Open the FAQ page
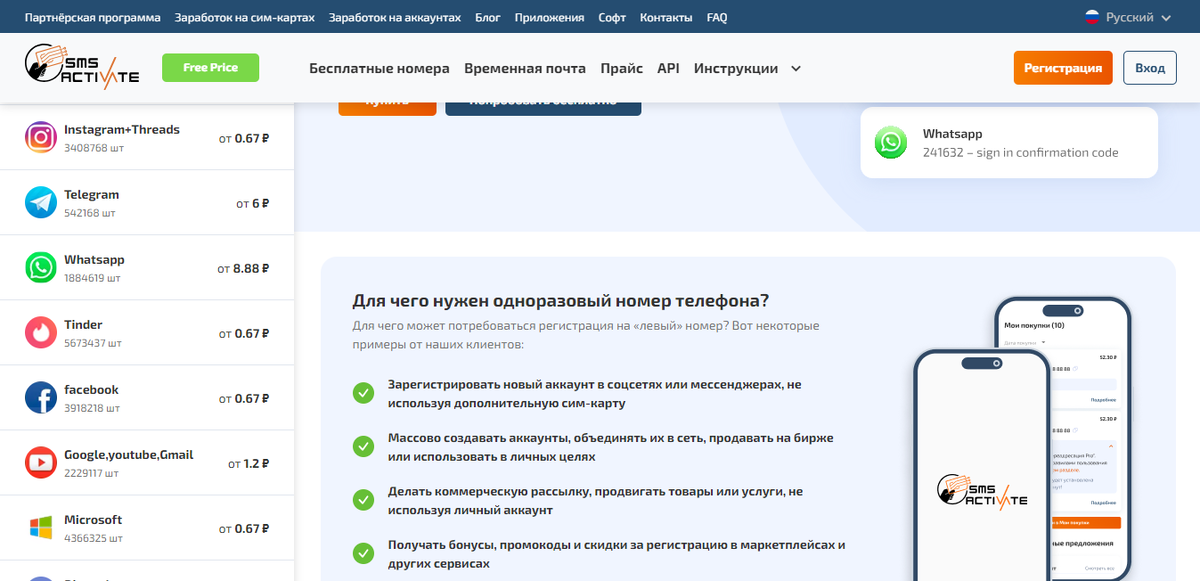Screen dimensions: 1200x581 (x=717, y=18)
